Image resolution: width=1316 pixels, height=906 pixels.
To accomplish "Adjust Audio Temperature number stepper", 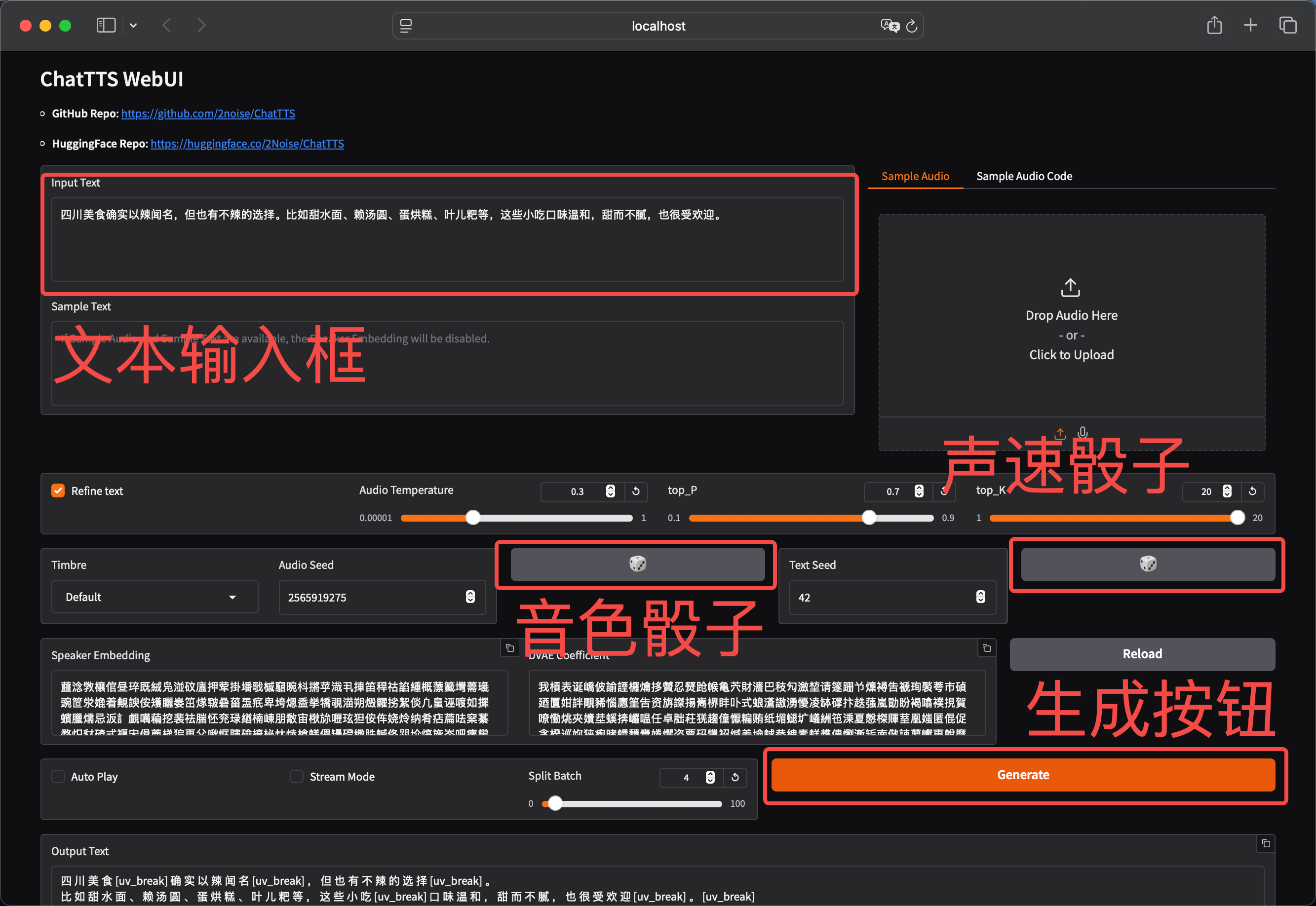I will 610,491.
